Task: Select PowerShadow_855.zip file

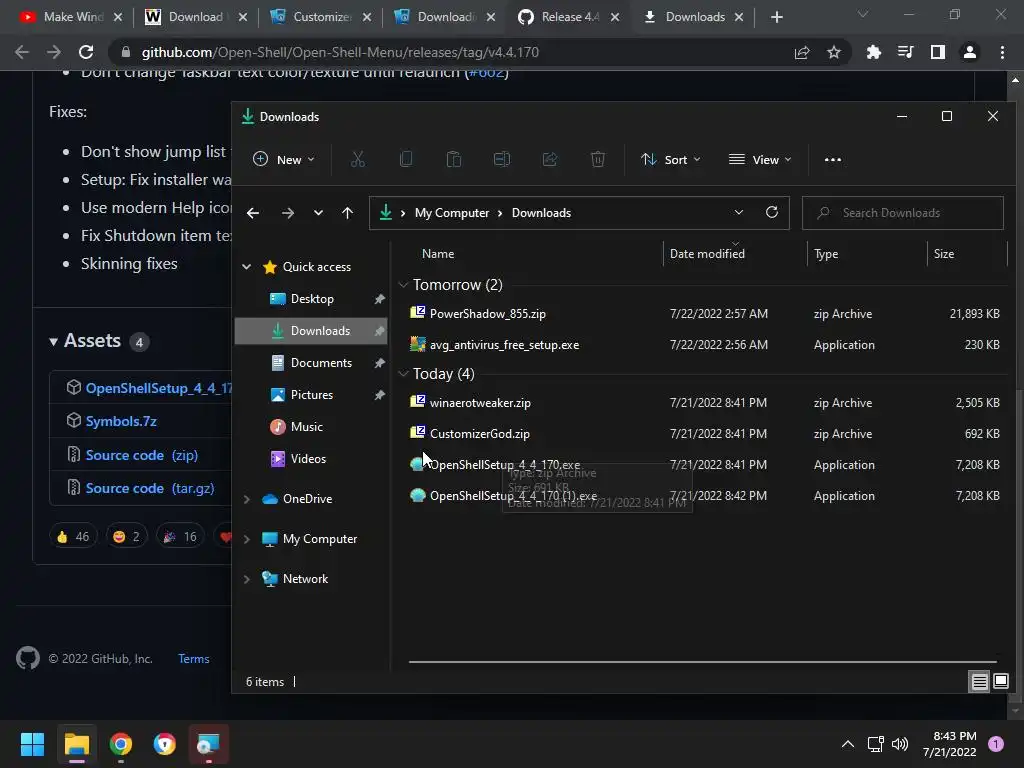Action: (487, 314)
